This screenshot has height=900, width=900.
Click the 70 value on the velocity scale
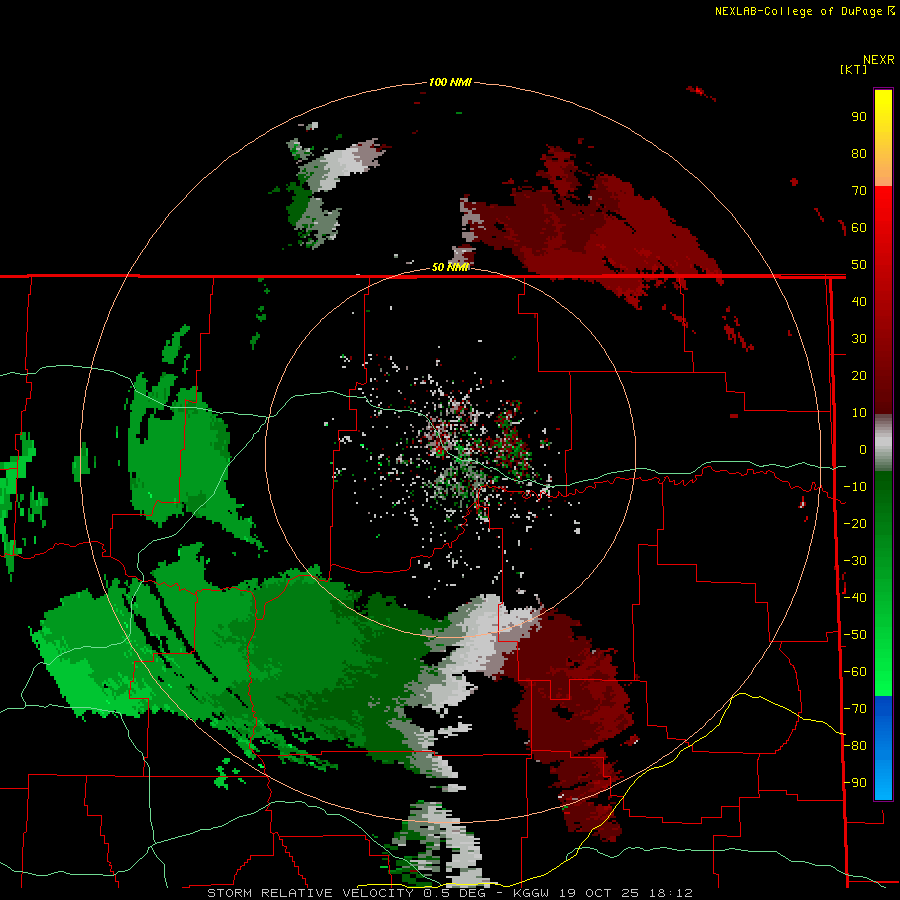click(x=859, y=191)
